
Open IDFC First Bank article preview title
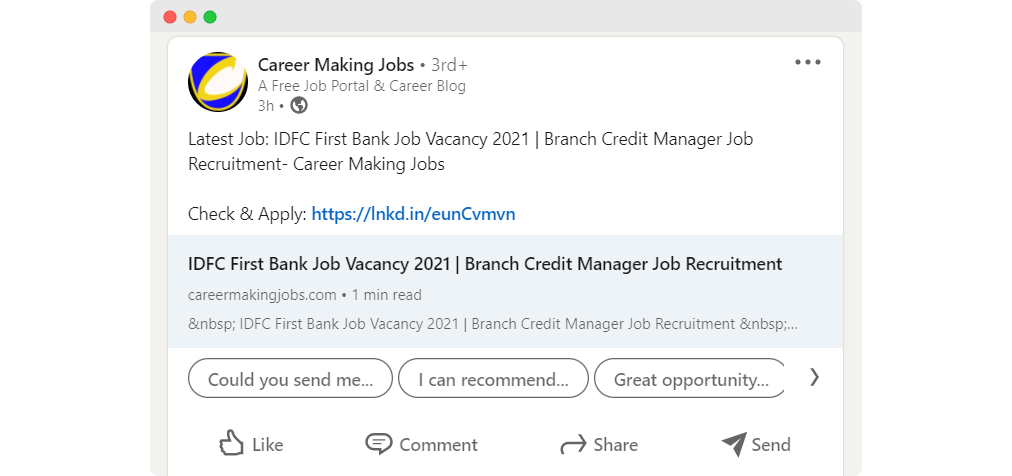point(485,264)
